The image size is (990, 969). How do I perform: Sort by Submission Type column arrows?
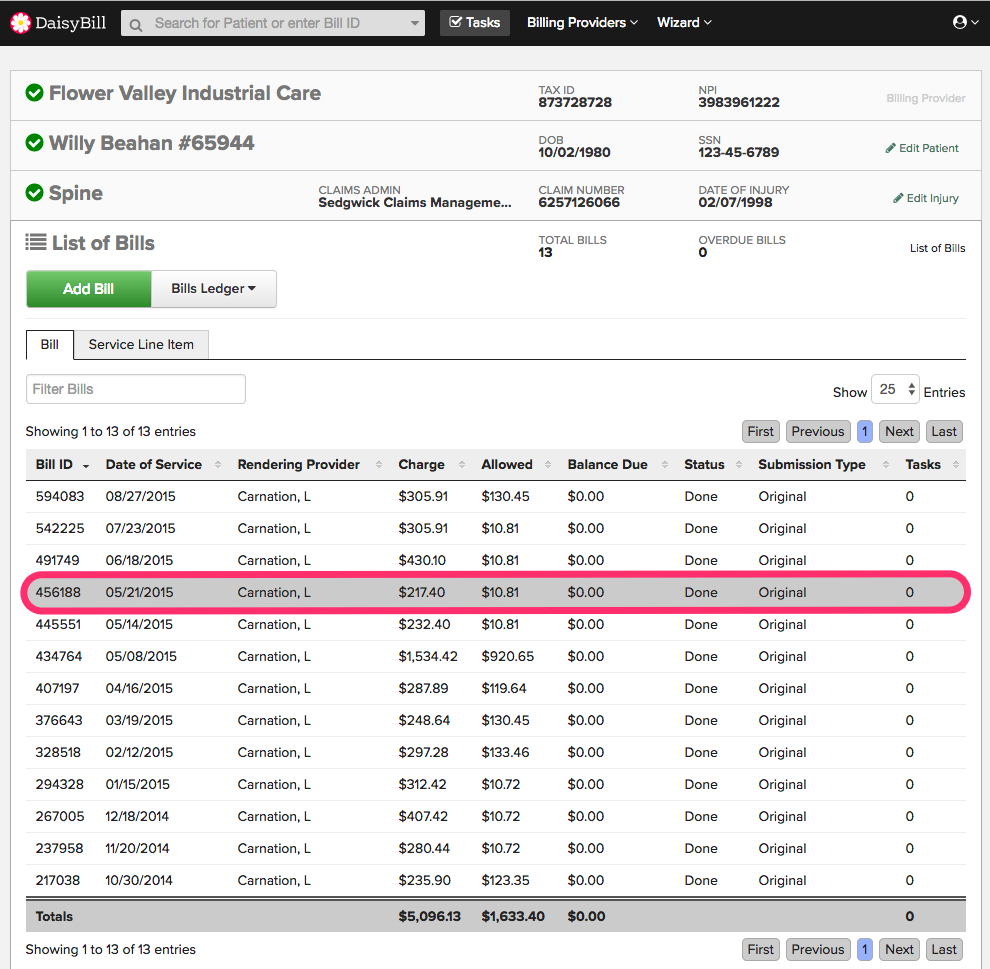(886, 465)
